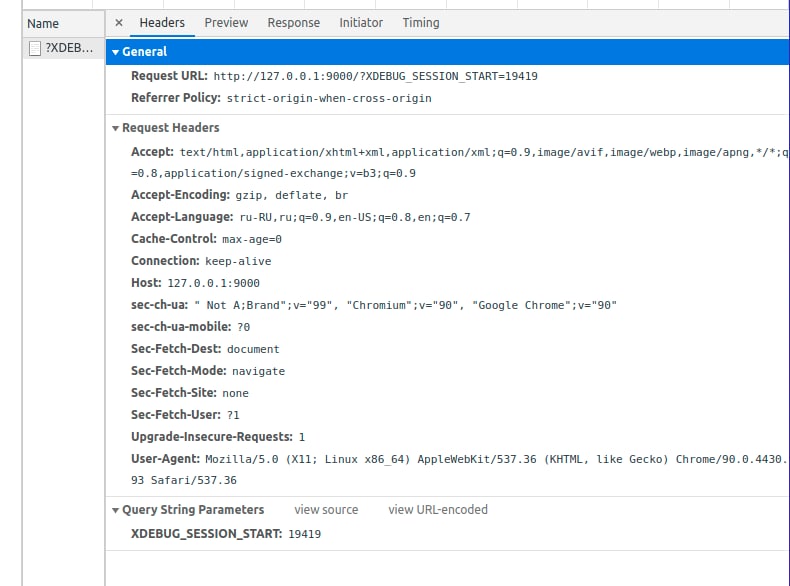
Task: Click the Sec-Fetch-Dest value document
Action: point(253,349)
